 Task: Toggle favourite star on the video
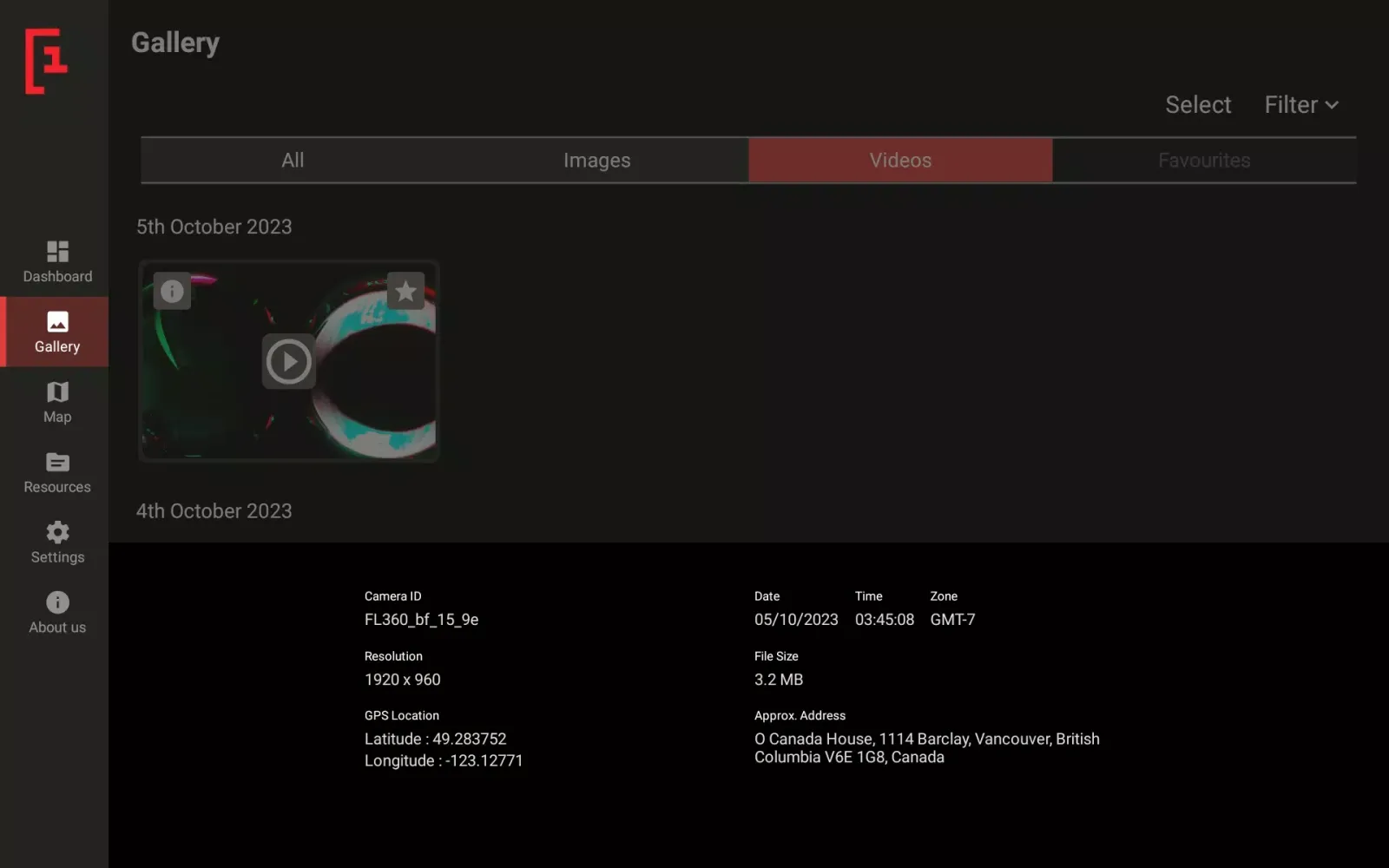tap(405, 291)
